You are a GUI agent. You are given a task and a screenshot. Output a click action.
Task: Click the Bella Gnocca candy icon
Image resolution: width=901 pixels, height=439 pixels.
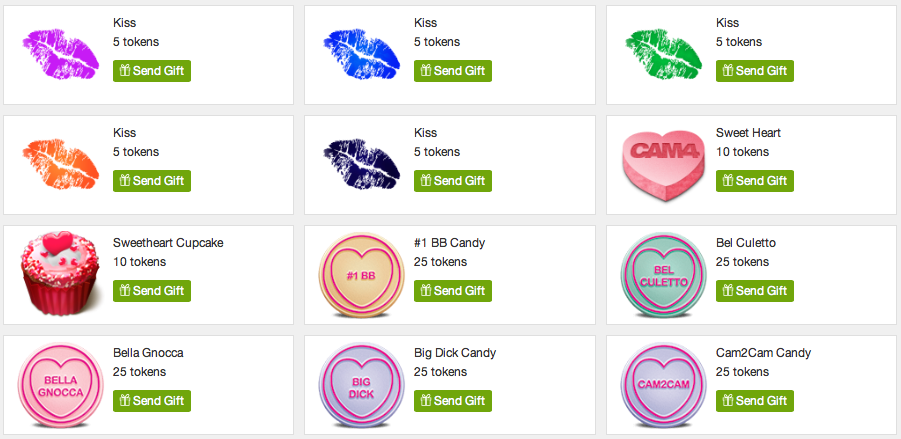(x=60, y=386)
